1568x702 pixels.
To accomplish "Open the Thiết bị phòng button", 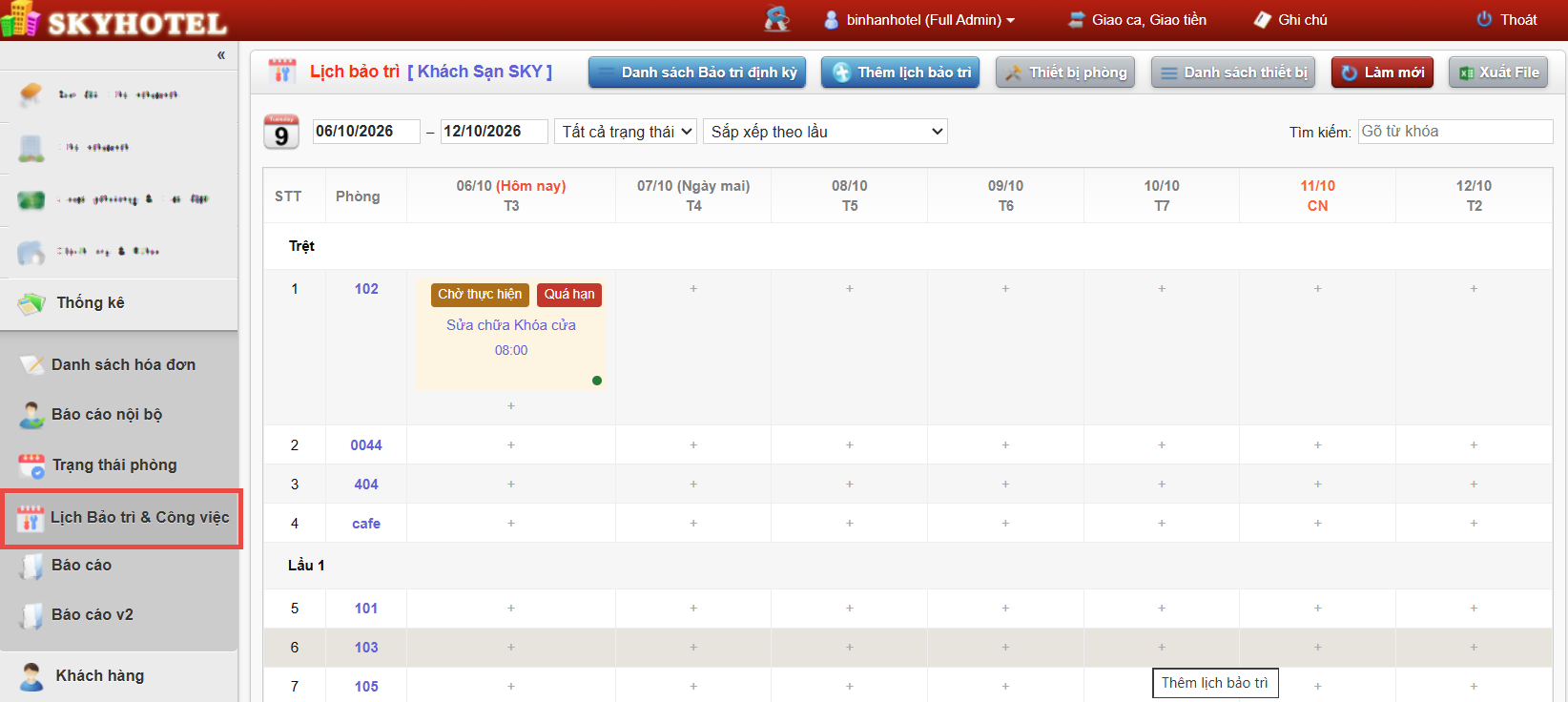I will tap(1065, 72).
